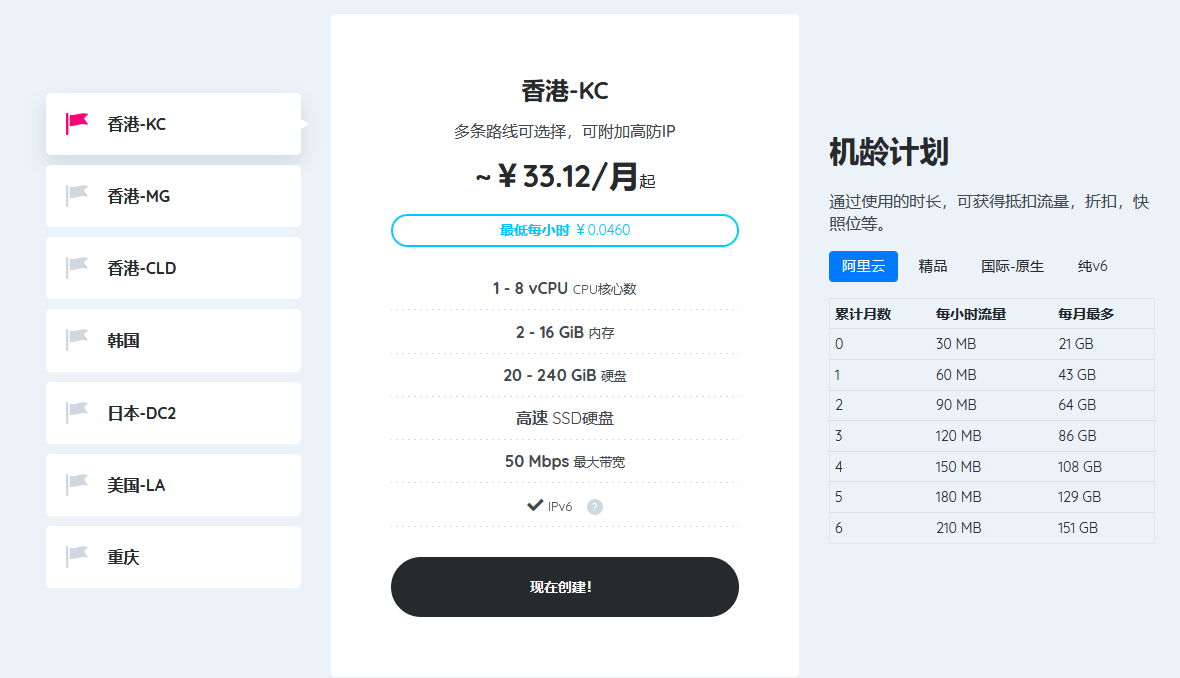Click the 1 - 8 vCPU spec row
1180x678 pixels.
tap(564, 288)
